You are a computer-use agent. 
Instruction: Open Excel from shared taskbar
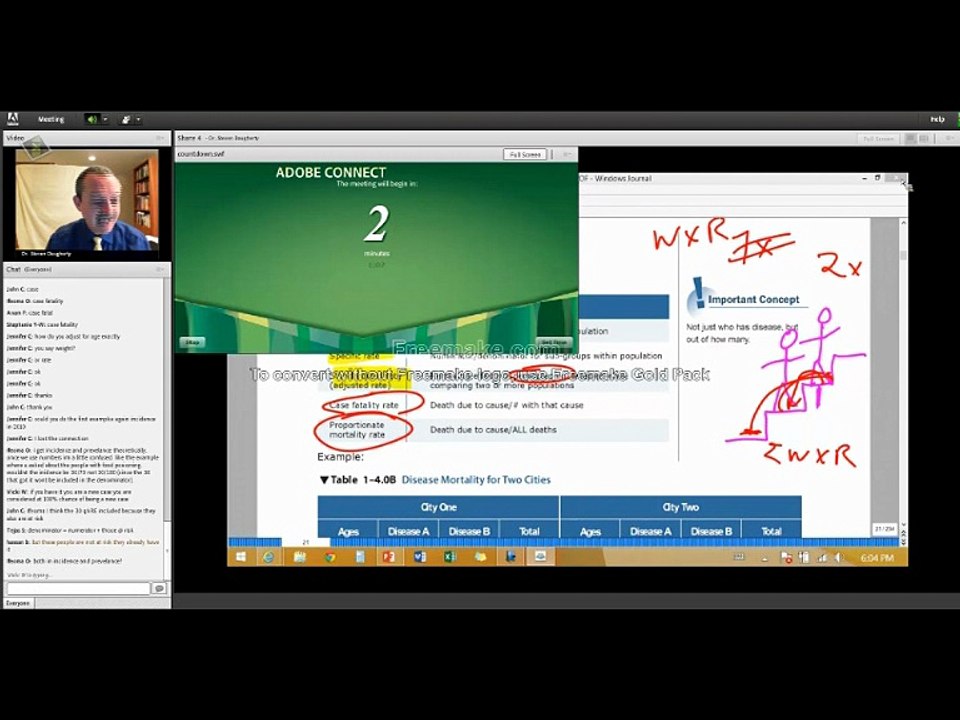450,557
